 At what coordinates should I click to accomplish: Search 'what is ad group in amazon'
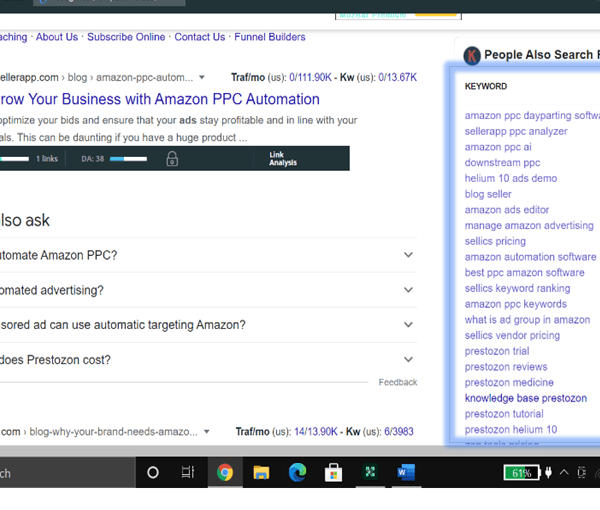(527, 319)
